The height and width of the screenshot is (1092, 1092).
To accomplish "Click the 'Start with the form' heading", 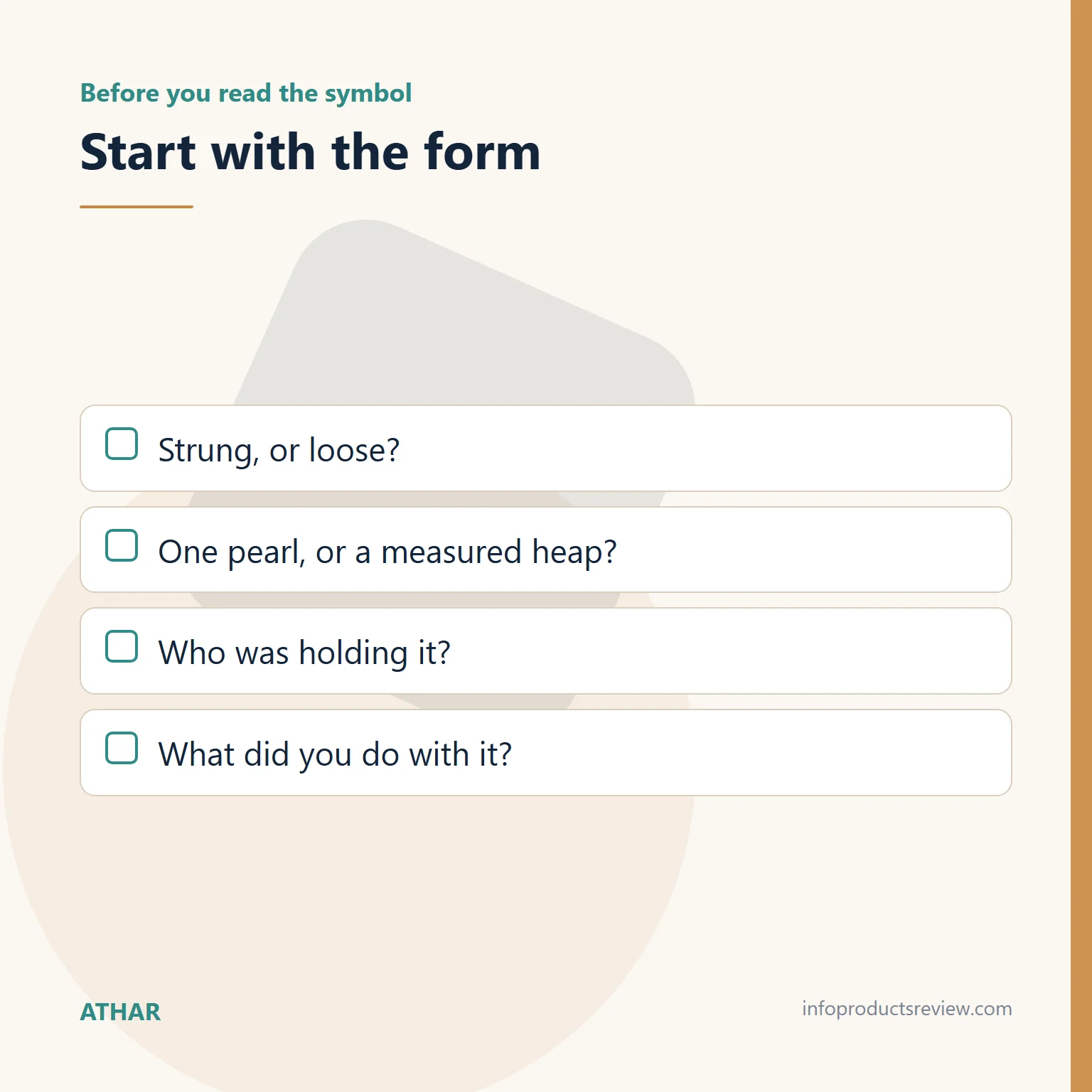I will coord(311,152).
